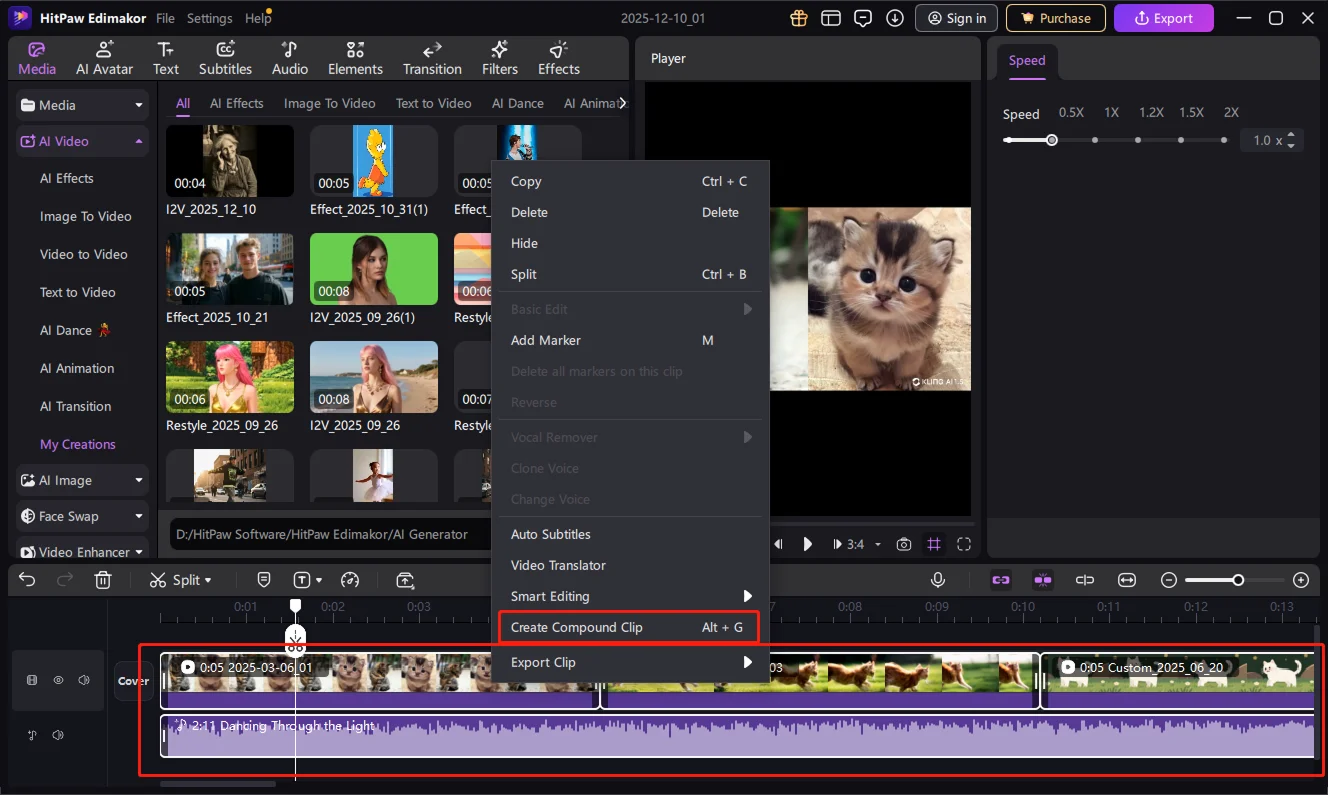Switch to the Text to Video tab
Image resolution: width=1328 pixels, height=795 pixels.
point(434,103)
